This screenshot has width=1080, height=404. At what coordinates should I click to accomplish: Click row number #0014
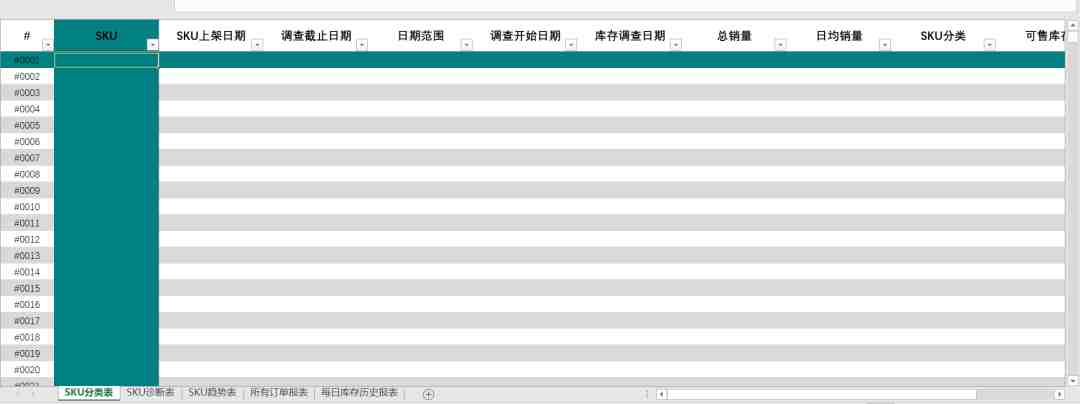click(27, 272)
